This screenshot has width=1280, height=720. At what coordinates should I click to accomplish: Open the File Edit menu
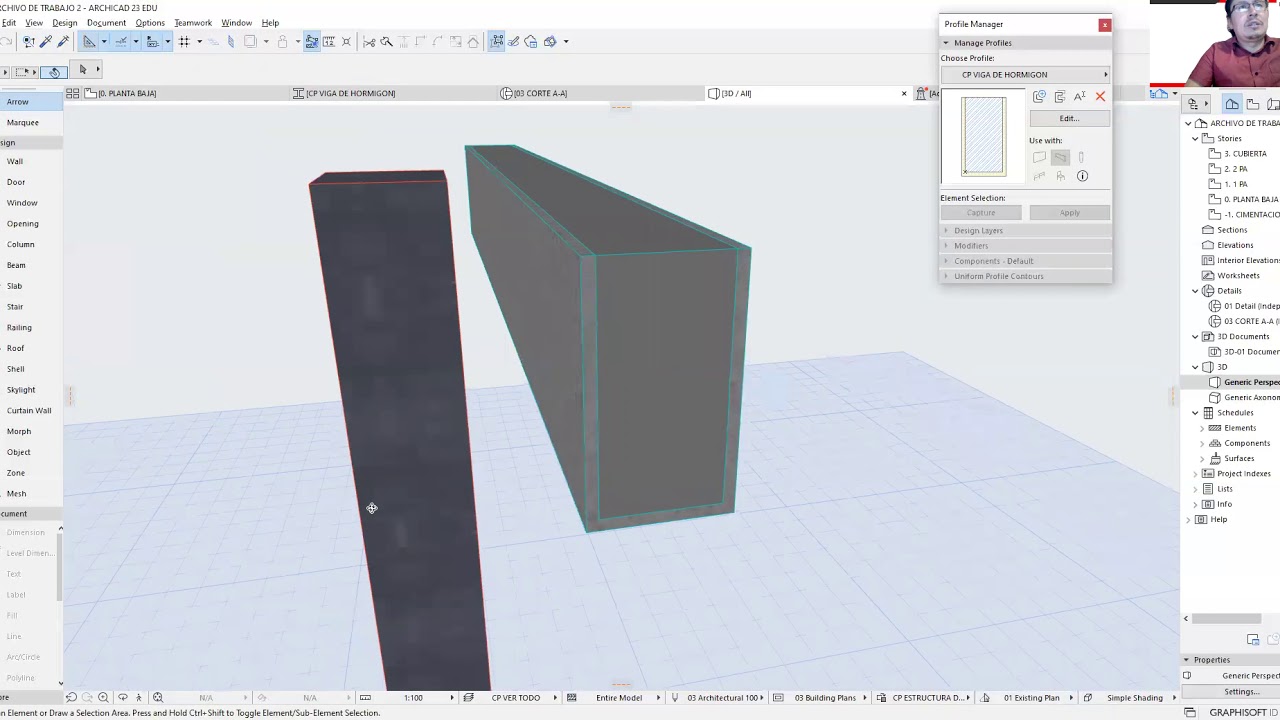pos(9,22)
